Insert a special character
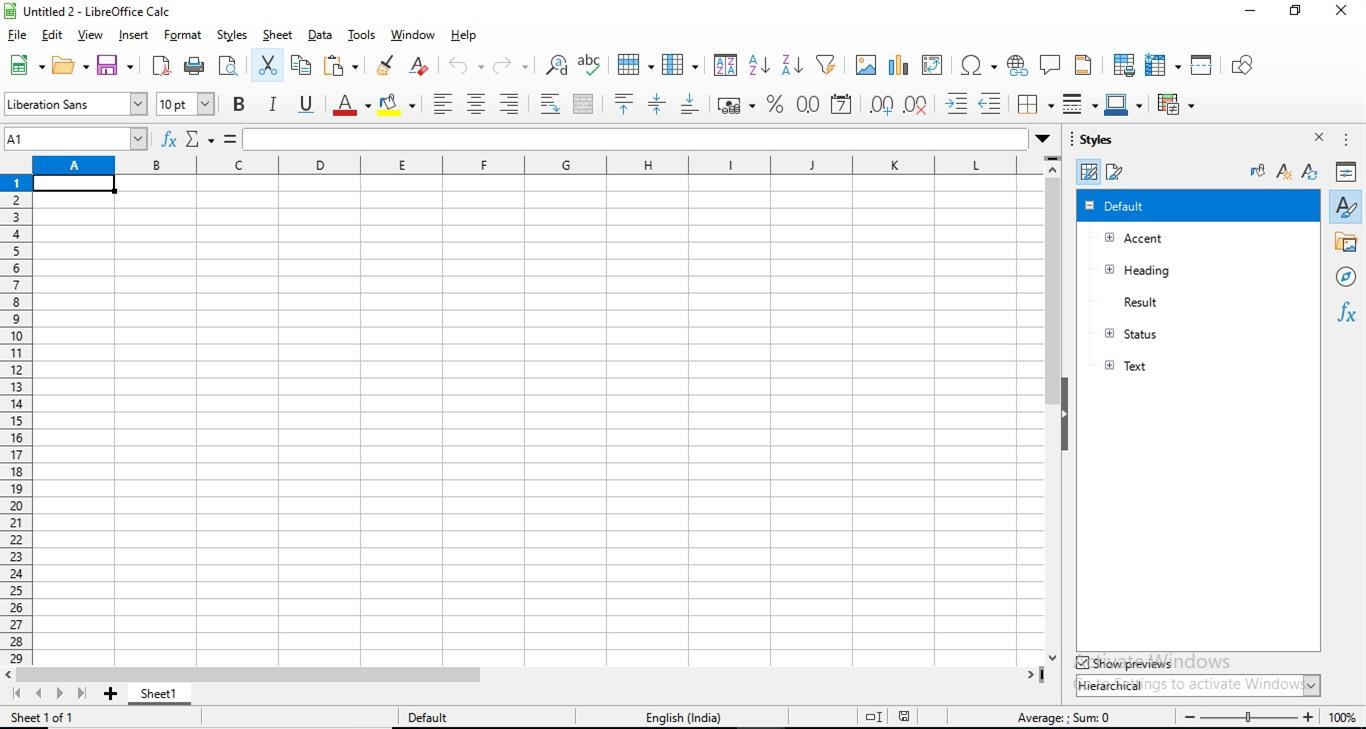 [971, 65]
